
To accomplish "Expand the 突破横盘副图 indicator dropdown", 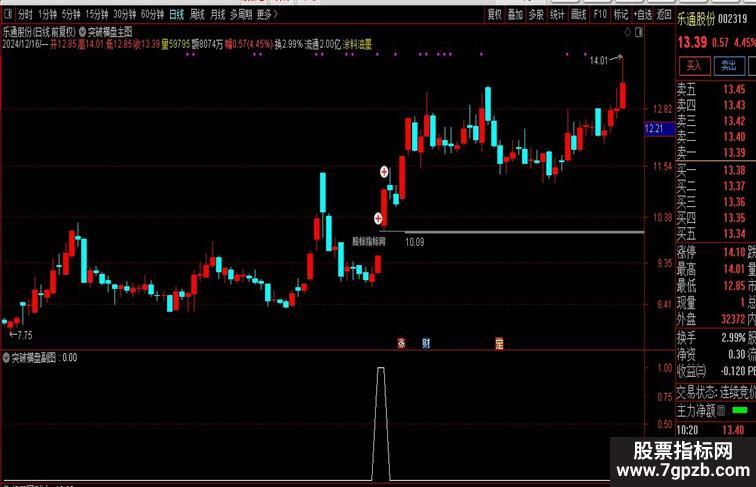I will click(x=6, y=358).
